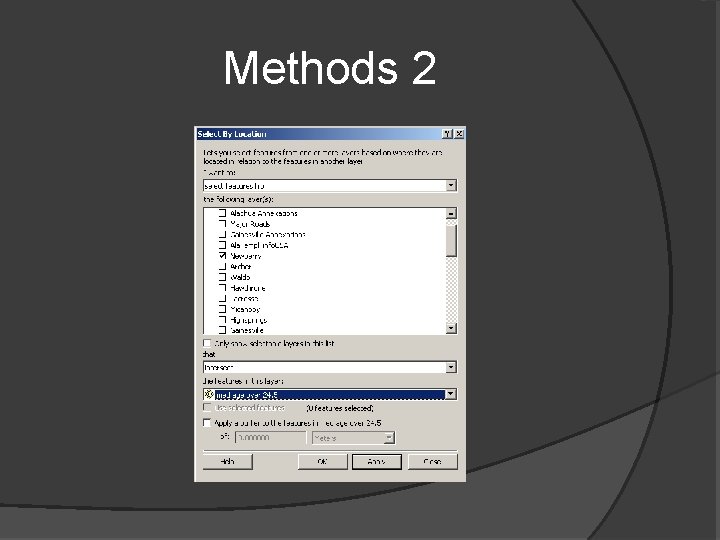
Task: Open the 'that' intersect method dropdown
Action: point(451,367)
